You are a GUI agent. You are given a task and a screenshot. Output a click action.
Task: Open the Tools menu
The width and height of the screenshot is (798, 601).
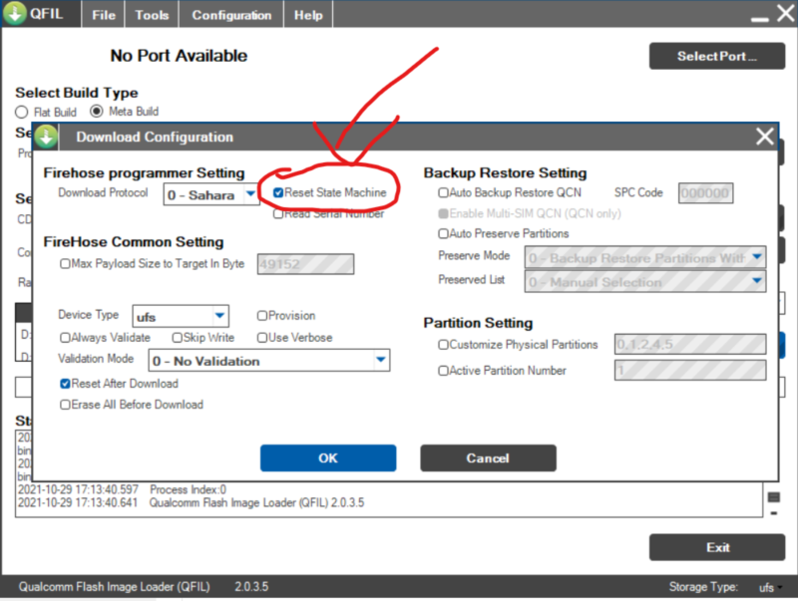click(152, 15)
